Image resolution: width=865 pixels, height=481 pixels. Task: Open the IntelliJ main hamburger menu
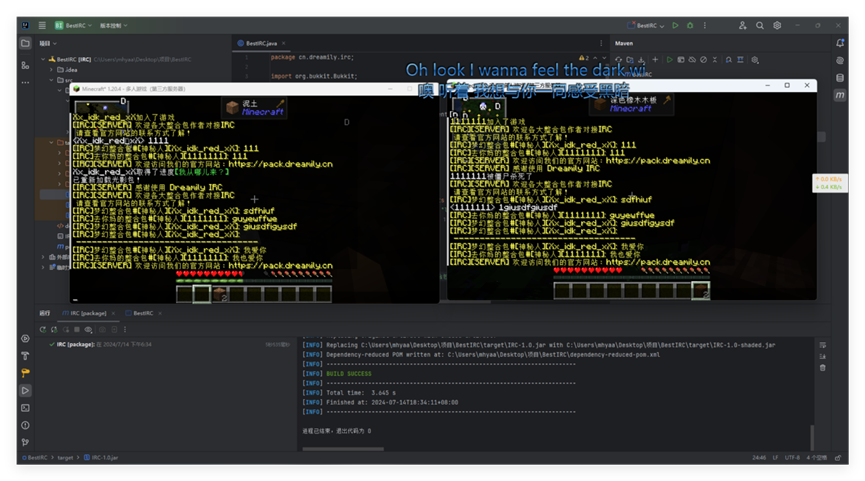pos(42,25)
